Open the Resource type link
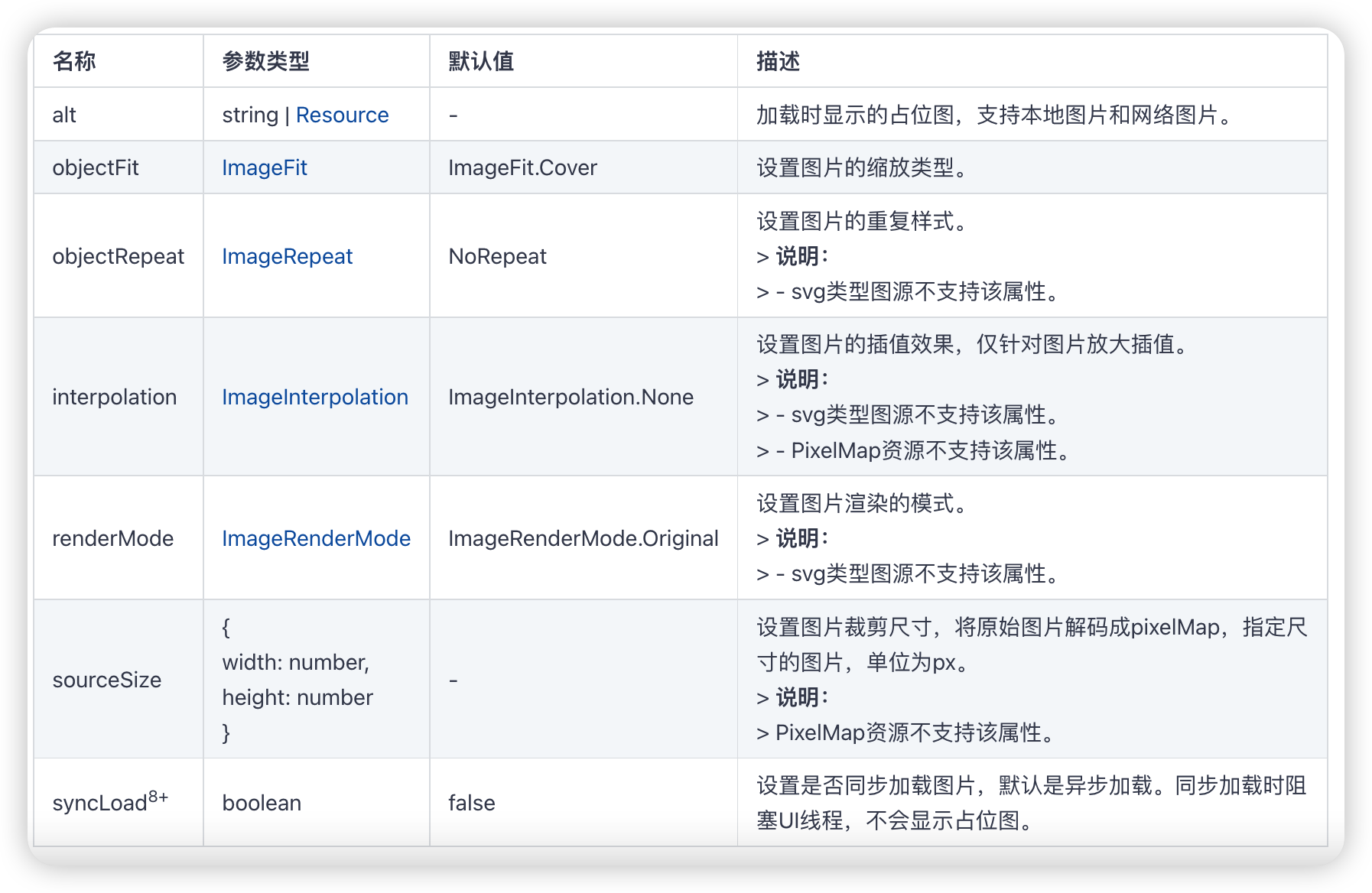The height and width of the screenshot is (893, 1372). 342,115
